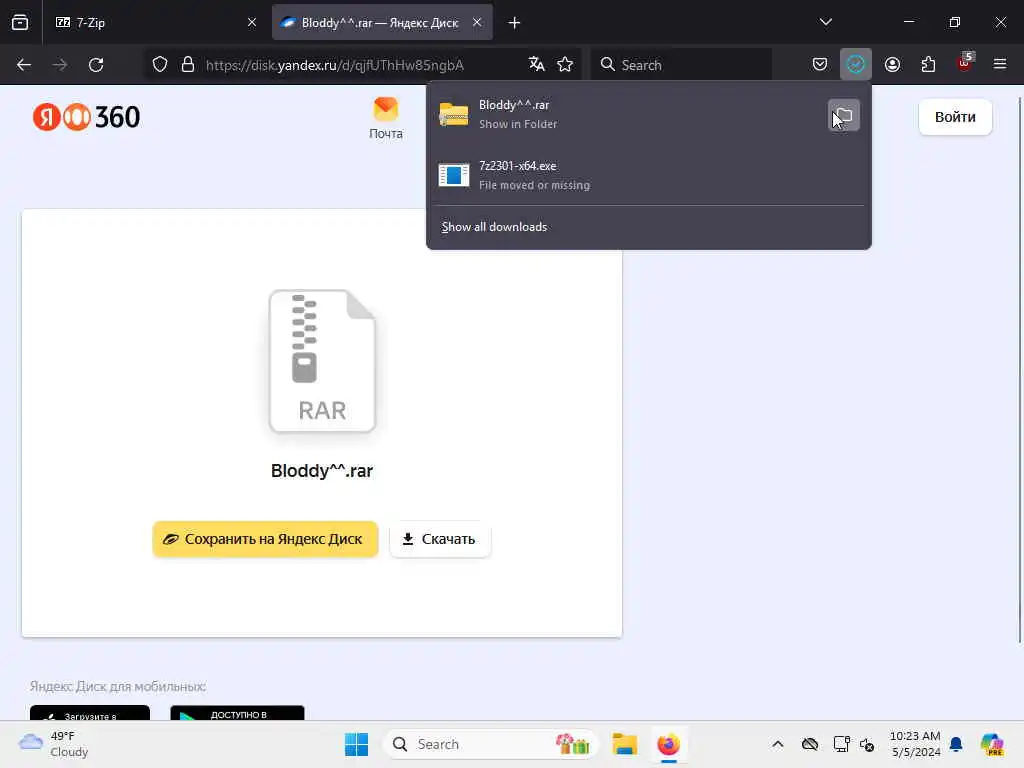Viewport: 1024px width, 768px height.
Task: Close the 7-Zip tab
Action: (x=251, y=23)
